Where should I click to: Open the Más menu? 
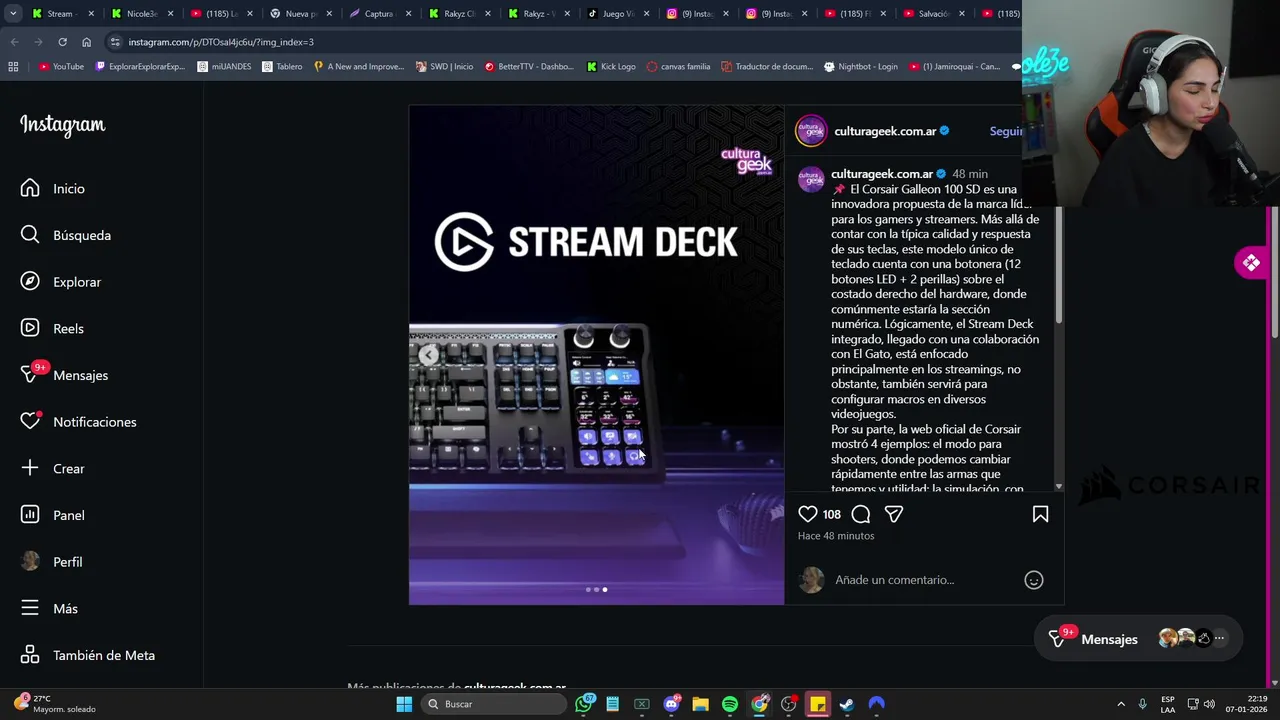[x=49, y=608]
